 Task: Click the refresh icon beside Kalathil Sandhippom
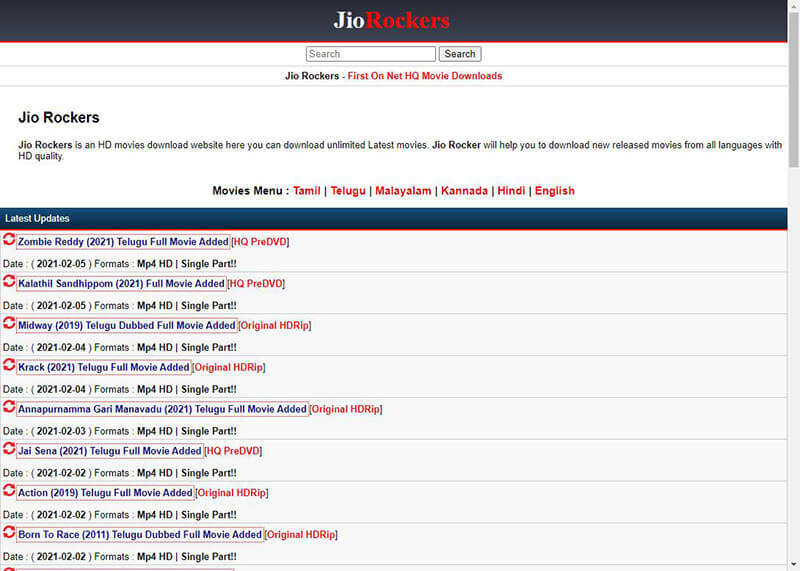tap(9, 281)
